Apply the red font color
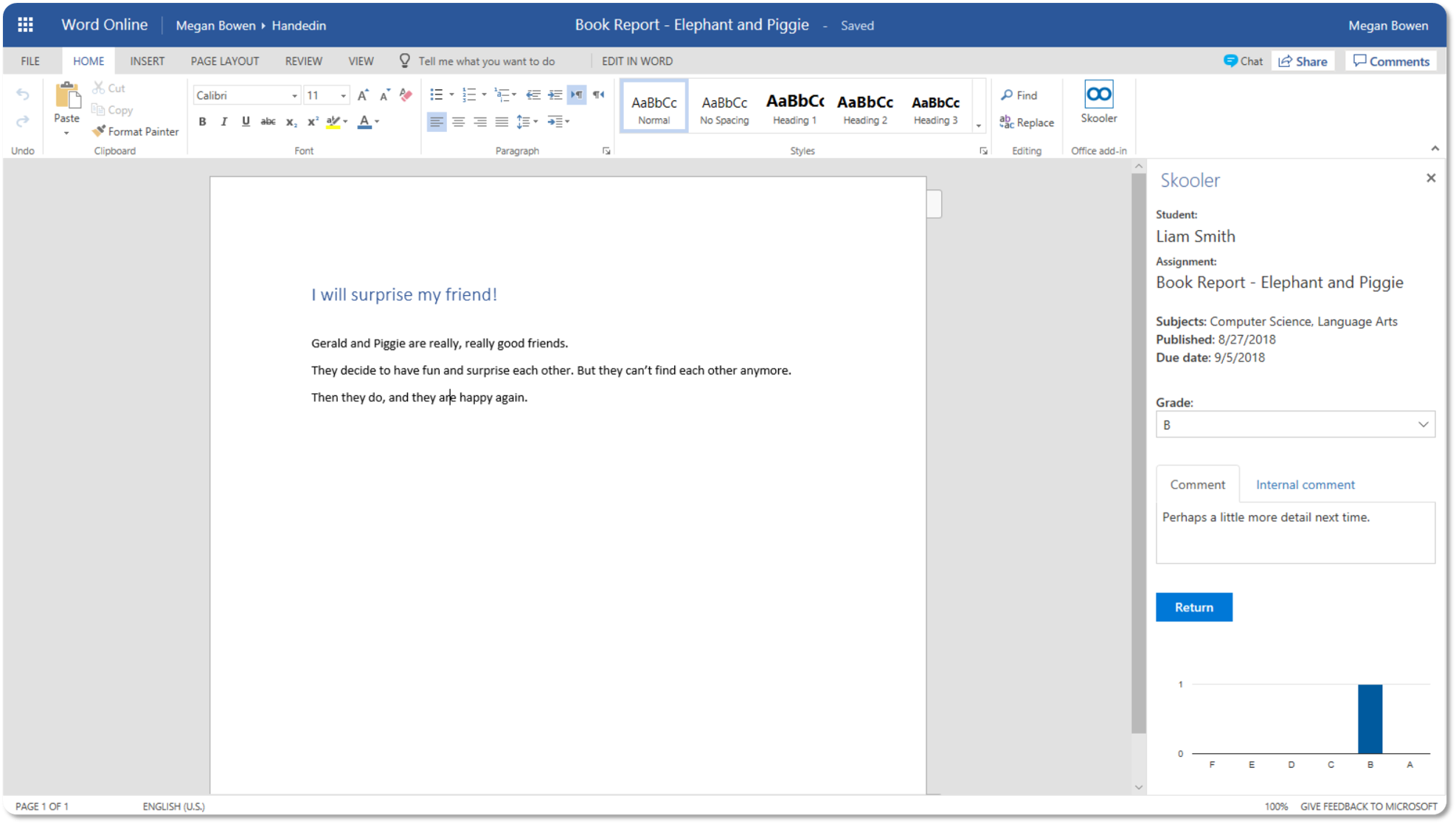 tap(364, 122)
